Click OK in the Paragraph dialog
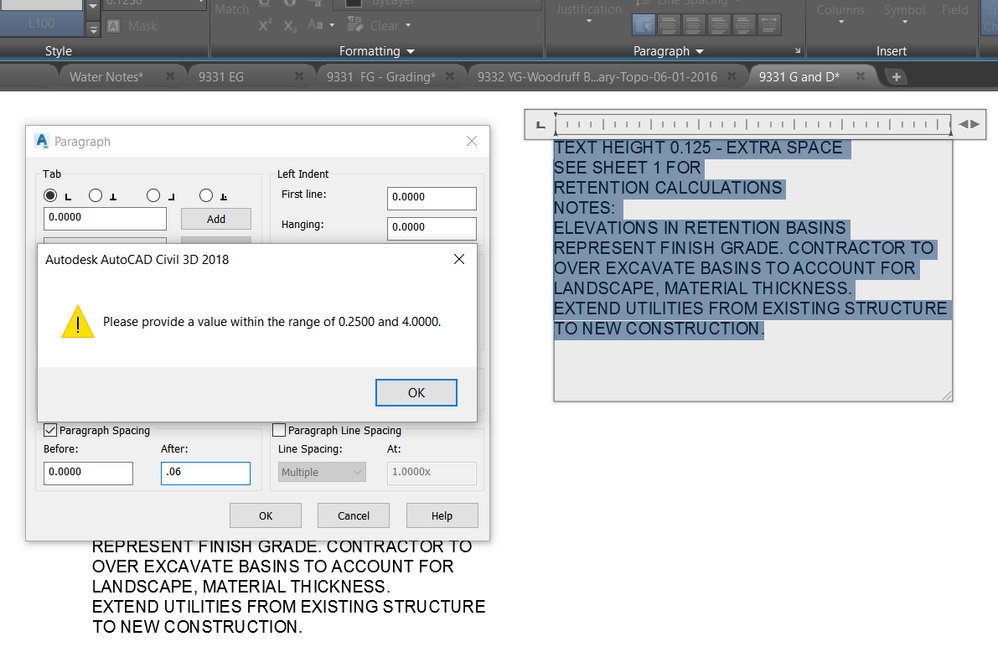Screen dimensions: 998x663 pyautogui.click(x=265, y=515)
